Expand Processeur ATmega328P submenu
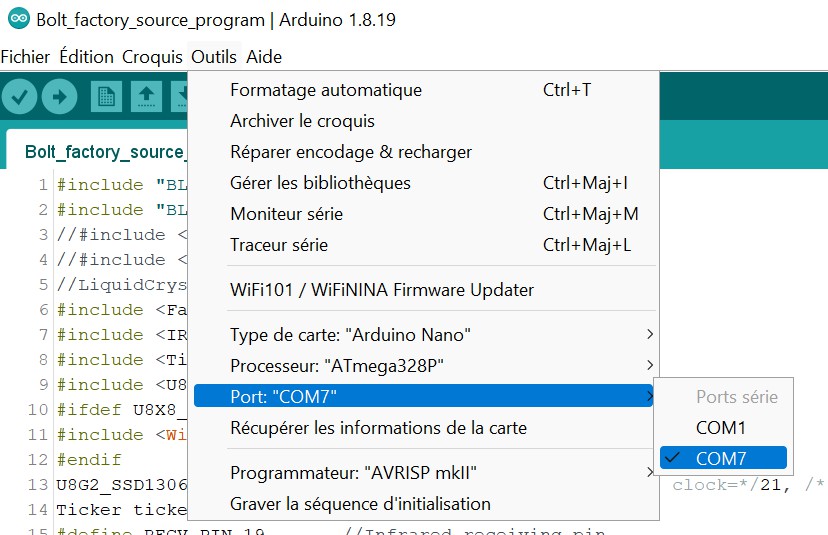Image resolution: width=828 pixels, height=535 pixels. point(424,365)
